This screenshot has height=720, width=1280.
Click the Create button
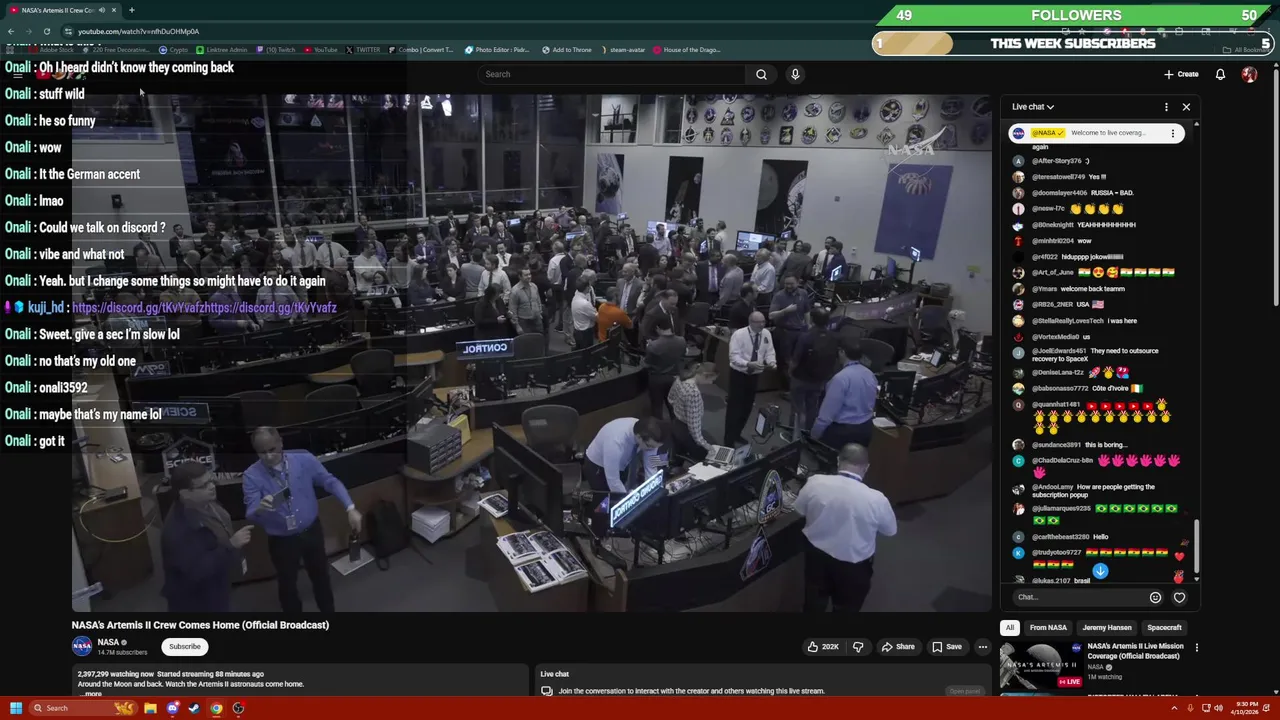point(1181,74)
